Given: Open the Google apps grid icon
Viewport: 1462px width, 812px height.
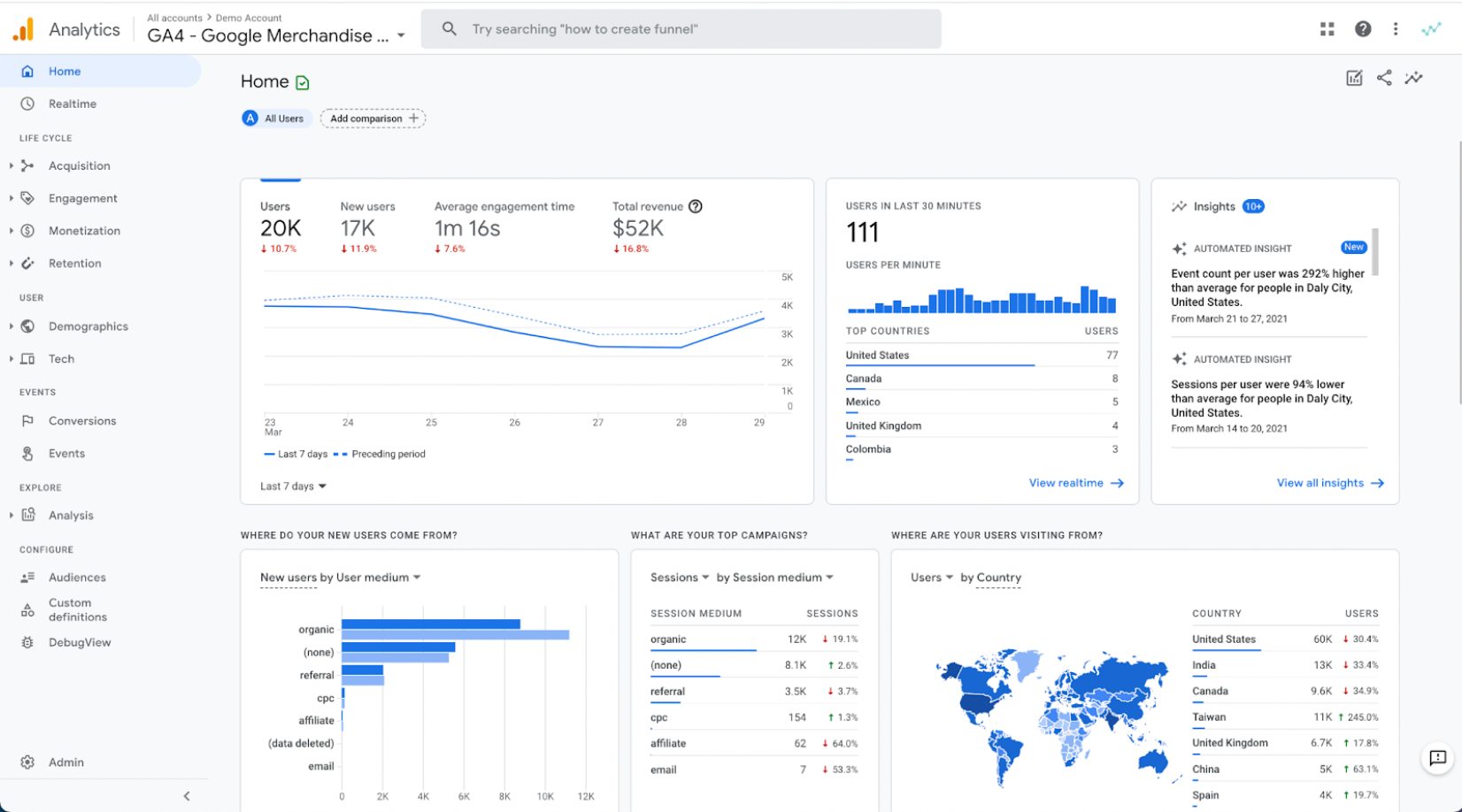Looking at the screenshot, I should [1327, 29].
